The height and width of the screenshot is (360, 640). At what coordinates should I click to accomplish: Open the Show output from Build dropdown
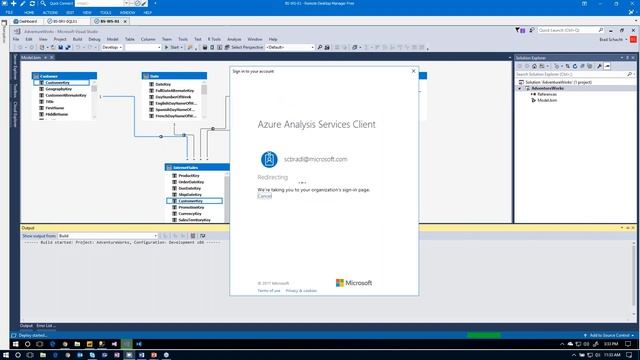coord(108,236)
